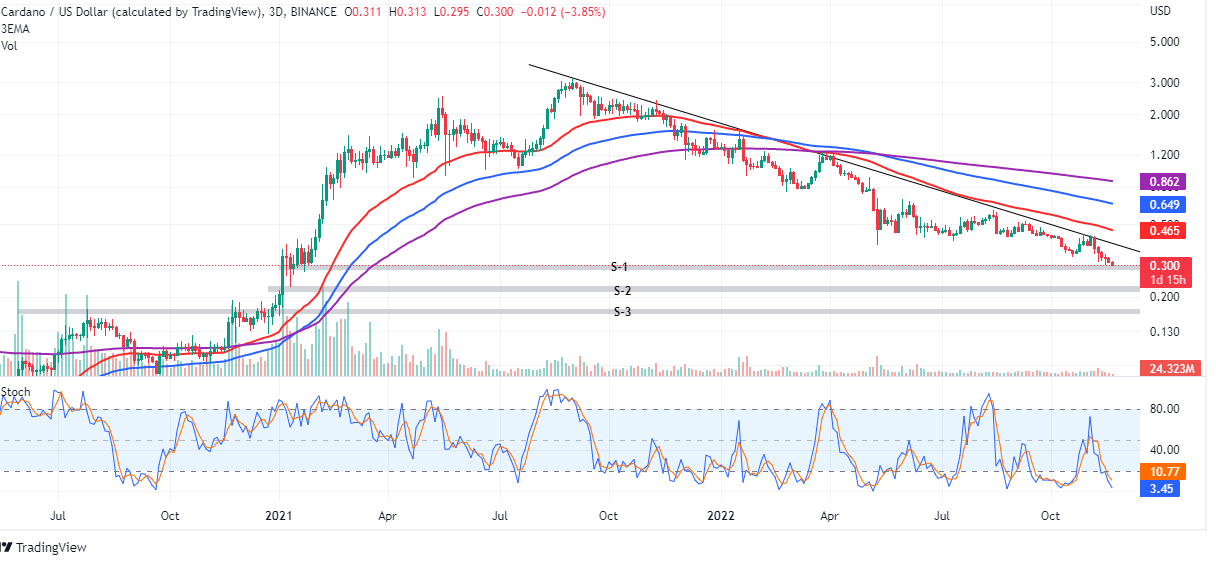Open the Vol indicator legend
Image resolution: width=1216 pixels, height=565 pixels.
(x=9, y=45)
